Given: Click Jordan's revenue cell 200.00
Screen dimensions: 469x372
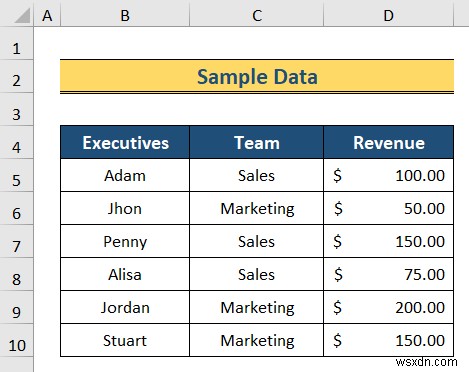Looking at the screenshot, I should coord(388,307).
